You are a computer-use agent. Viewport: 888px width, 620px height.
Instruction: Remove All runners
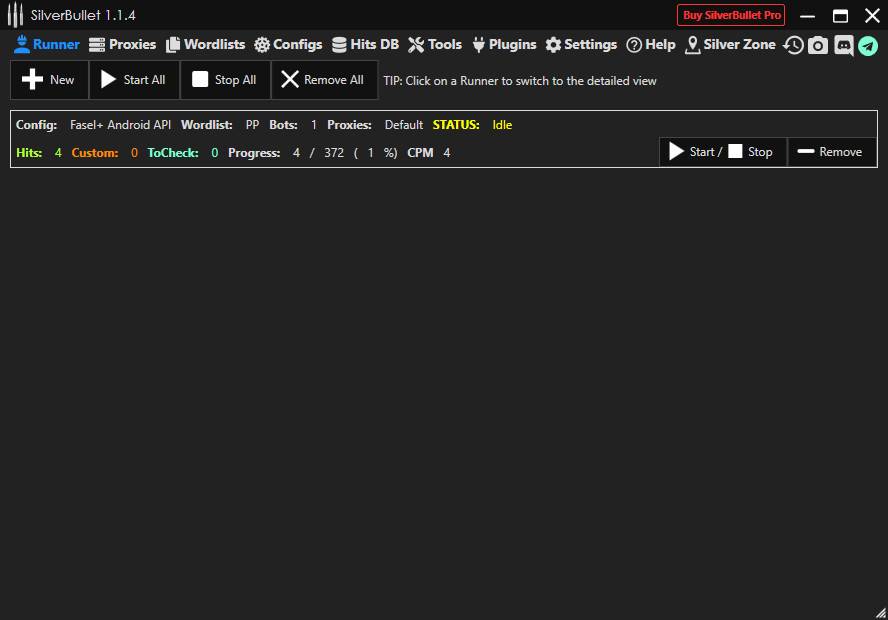[323, 80]
